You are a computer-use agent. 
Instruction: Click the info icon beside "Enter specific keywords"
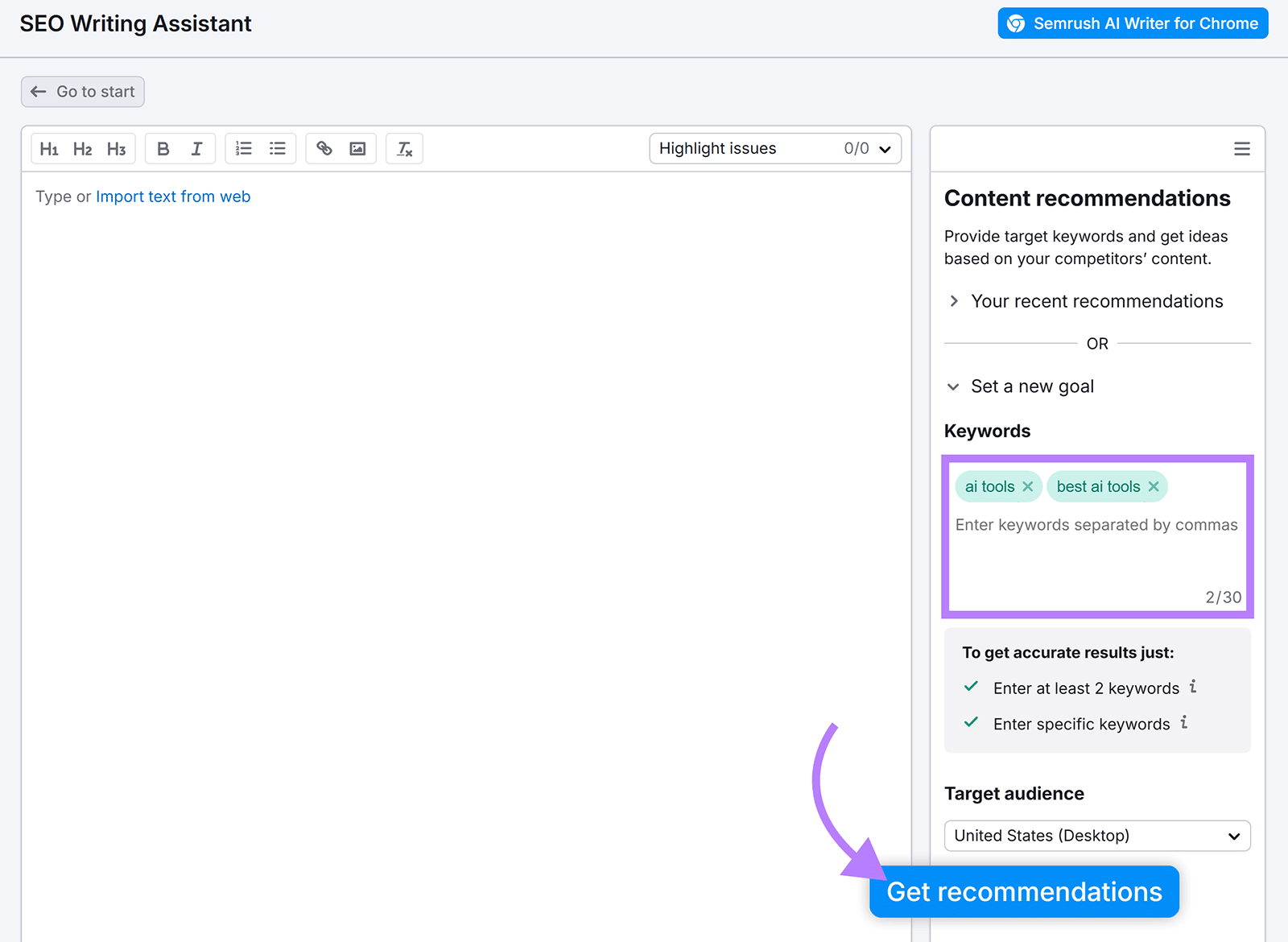[1184, 723]
